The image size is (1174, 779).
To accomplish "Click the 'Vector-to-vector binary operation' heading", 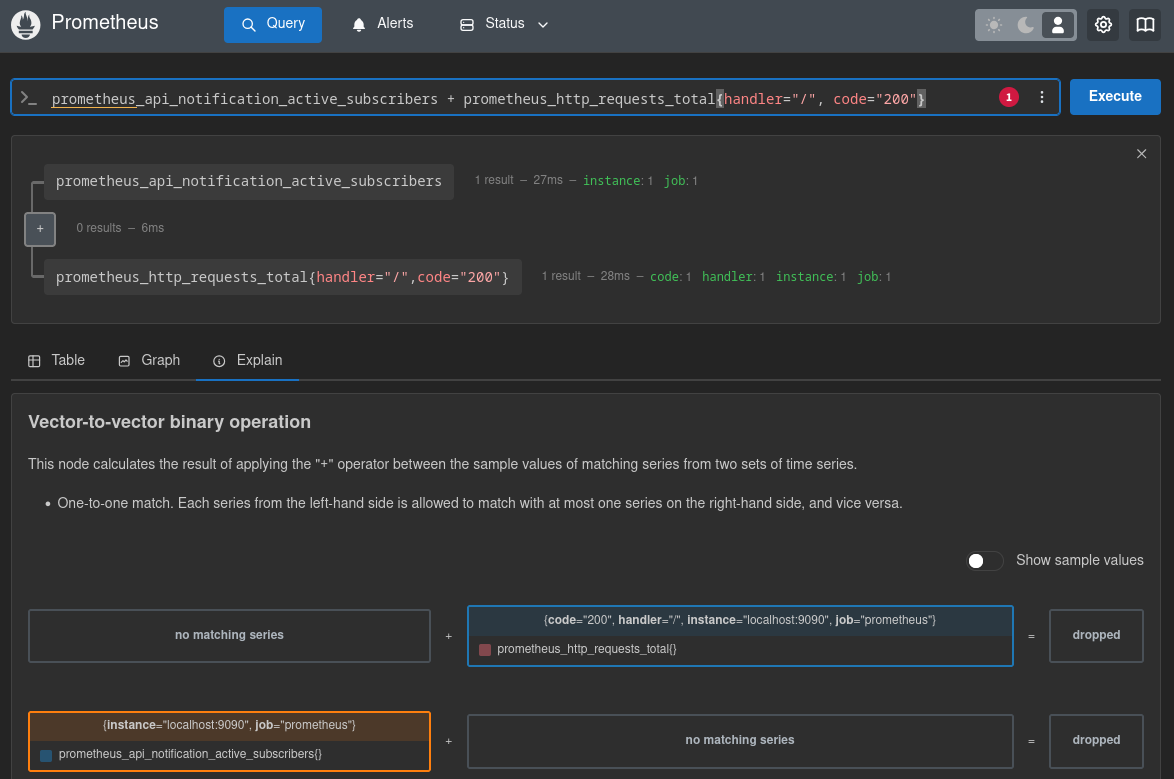I will coord(169,422).
